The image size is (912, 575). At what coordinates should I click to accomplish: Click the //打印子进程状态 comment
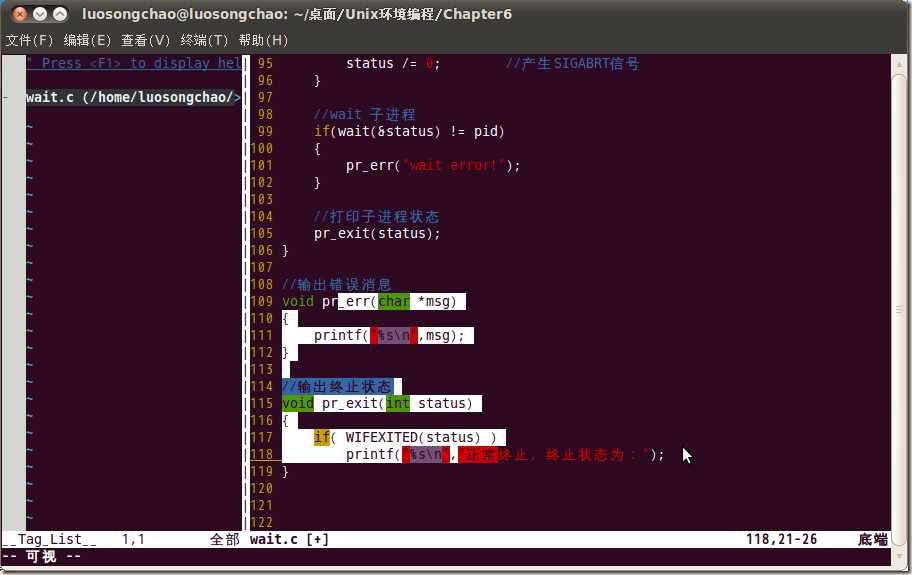point(376,216)
